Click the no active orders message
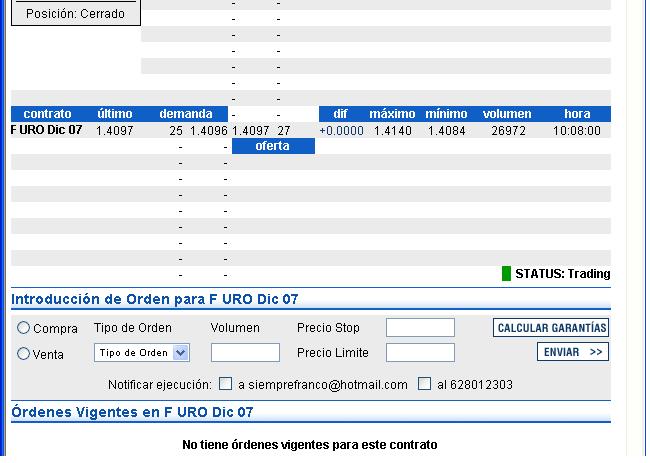650x463 pixels. tap(310, 445)
